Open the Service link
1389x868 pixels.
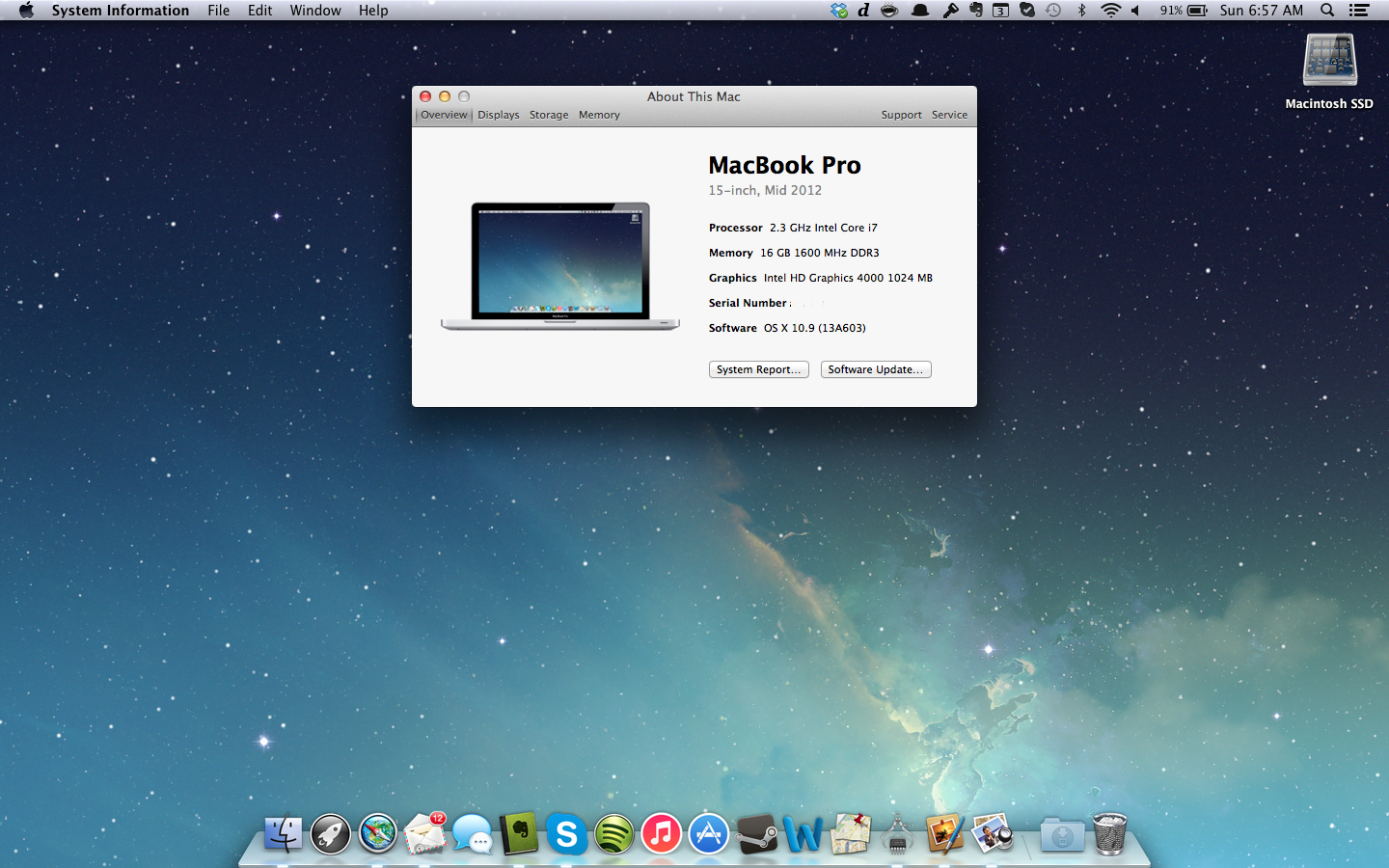[x=949, y=115]
